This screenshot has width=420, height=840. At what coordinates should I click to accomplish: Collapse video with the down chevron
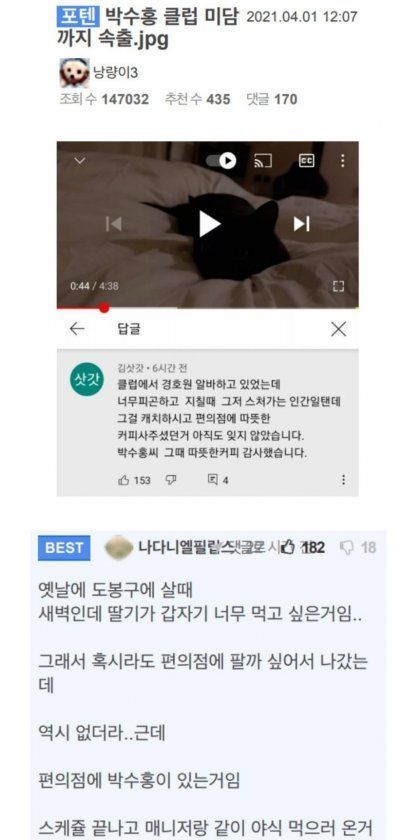(x=80, y=160)
